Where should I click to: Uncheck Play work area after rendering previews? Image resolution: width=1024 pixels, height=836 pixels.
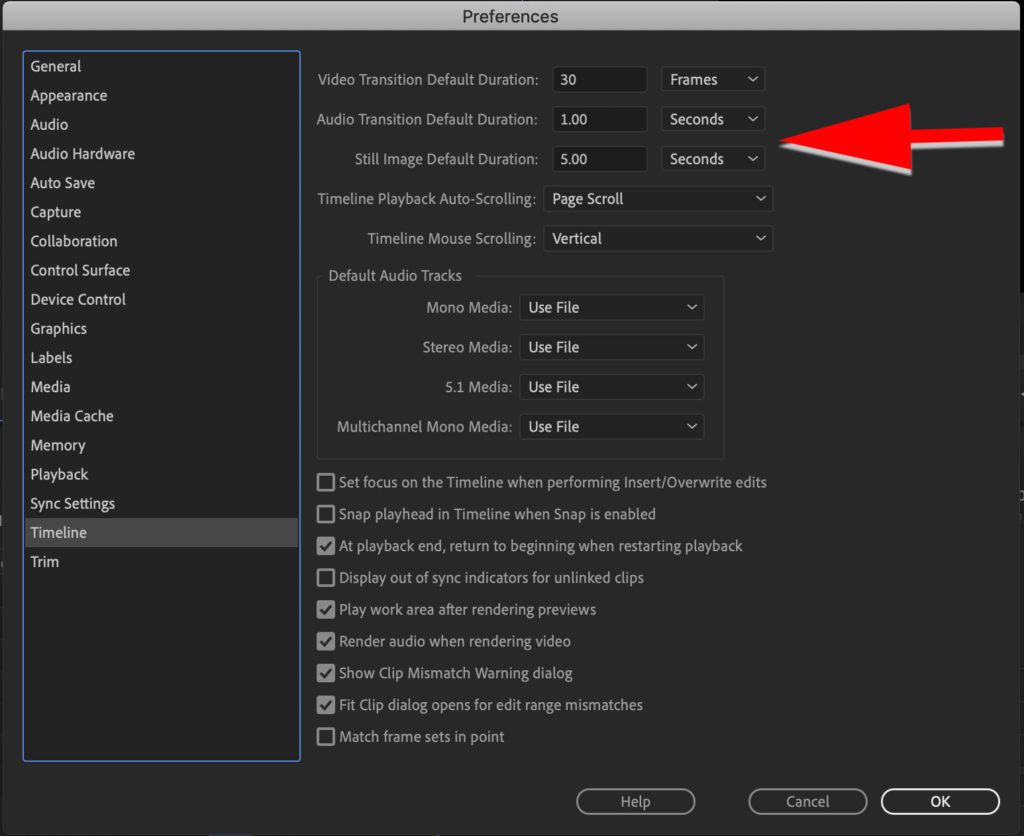325,610
